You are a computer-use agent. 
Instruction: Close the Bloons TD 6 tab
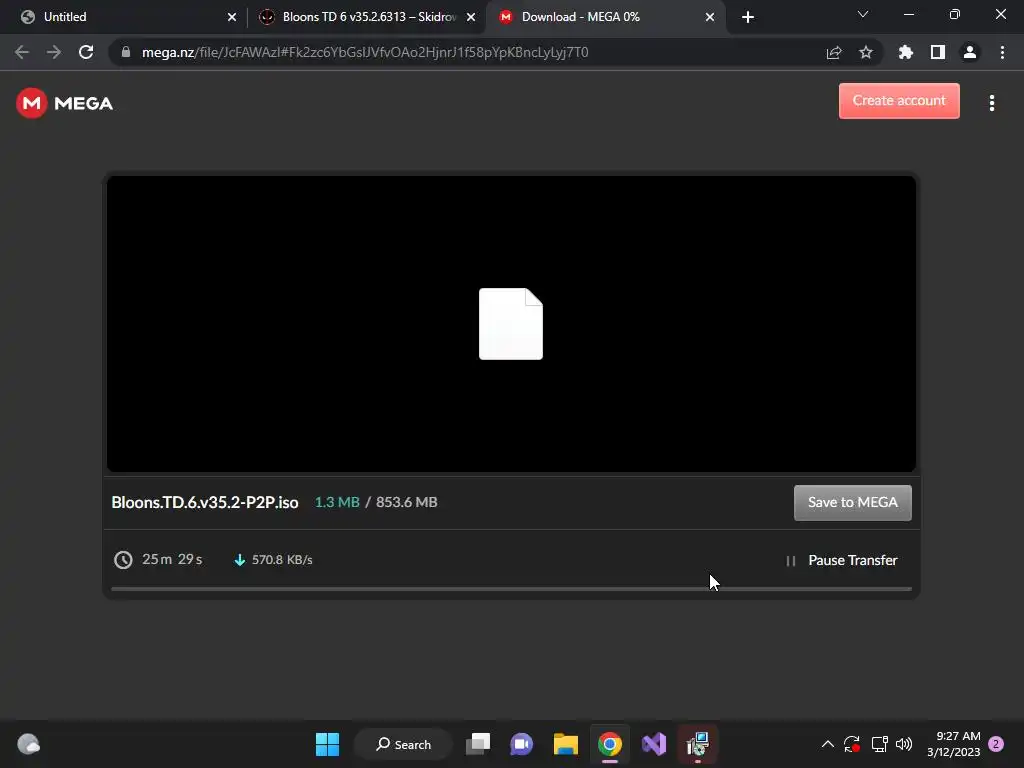tap(471, 17)
